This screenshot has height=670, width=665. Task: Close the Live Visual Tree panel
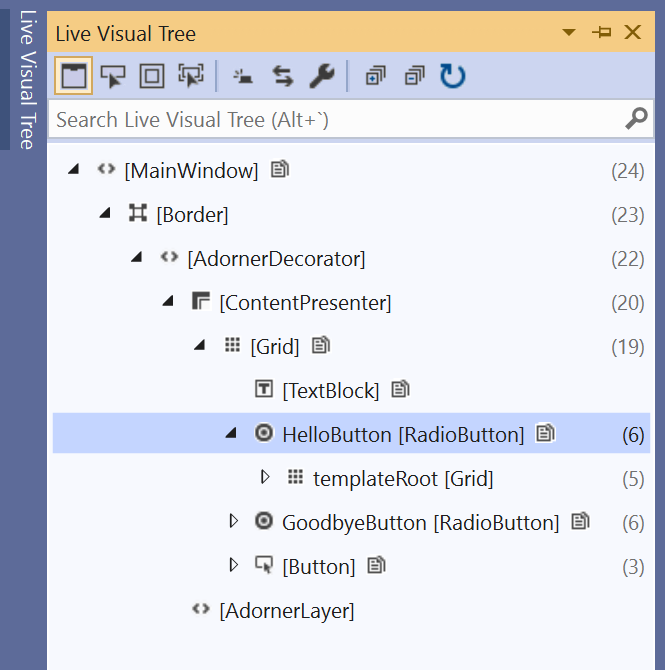tap(633, 32)
